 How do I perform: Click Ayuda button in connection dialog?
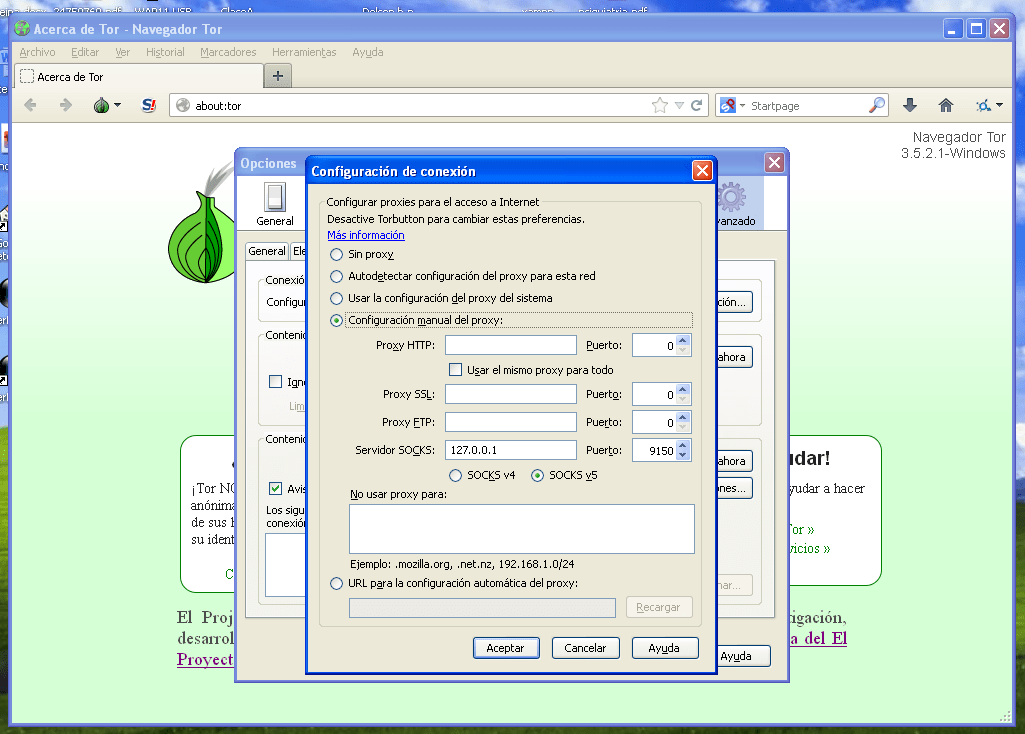[x=664, y=648]
